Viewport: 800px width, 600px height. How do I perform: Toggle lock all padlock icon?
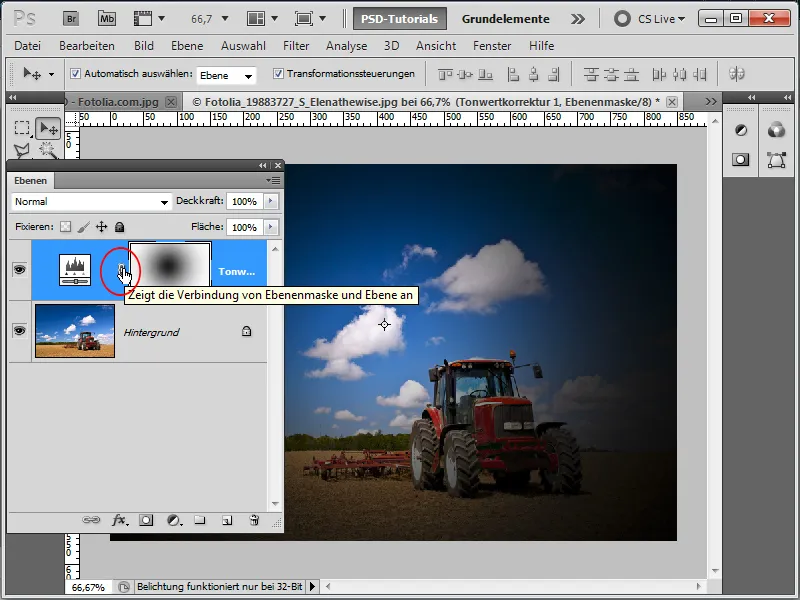pos(119,227)
